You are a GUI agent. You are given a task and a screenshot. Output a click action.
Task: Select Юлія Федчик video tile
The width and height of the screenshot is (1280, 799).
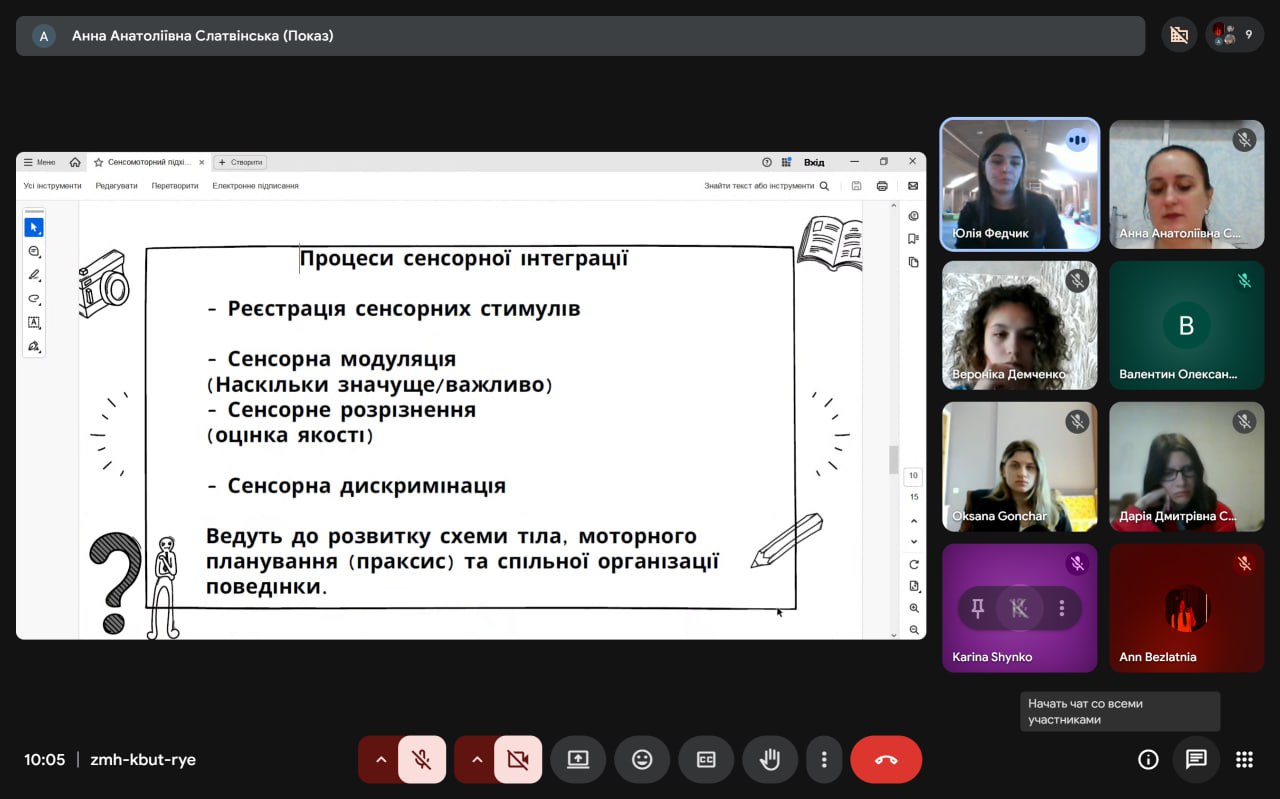(x=1020, y=185)
